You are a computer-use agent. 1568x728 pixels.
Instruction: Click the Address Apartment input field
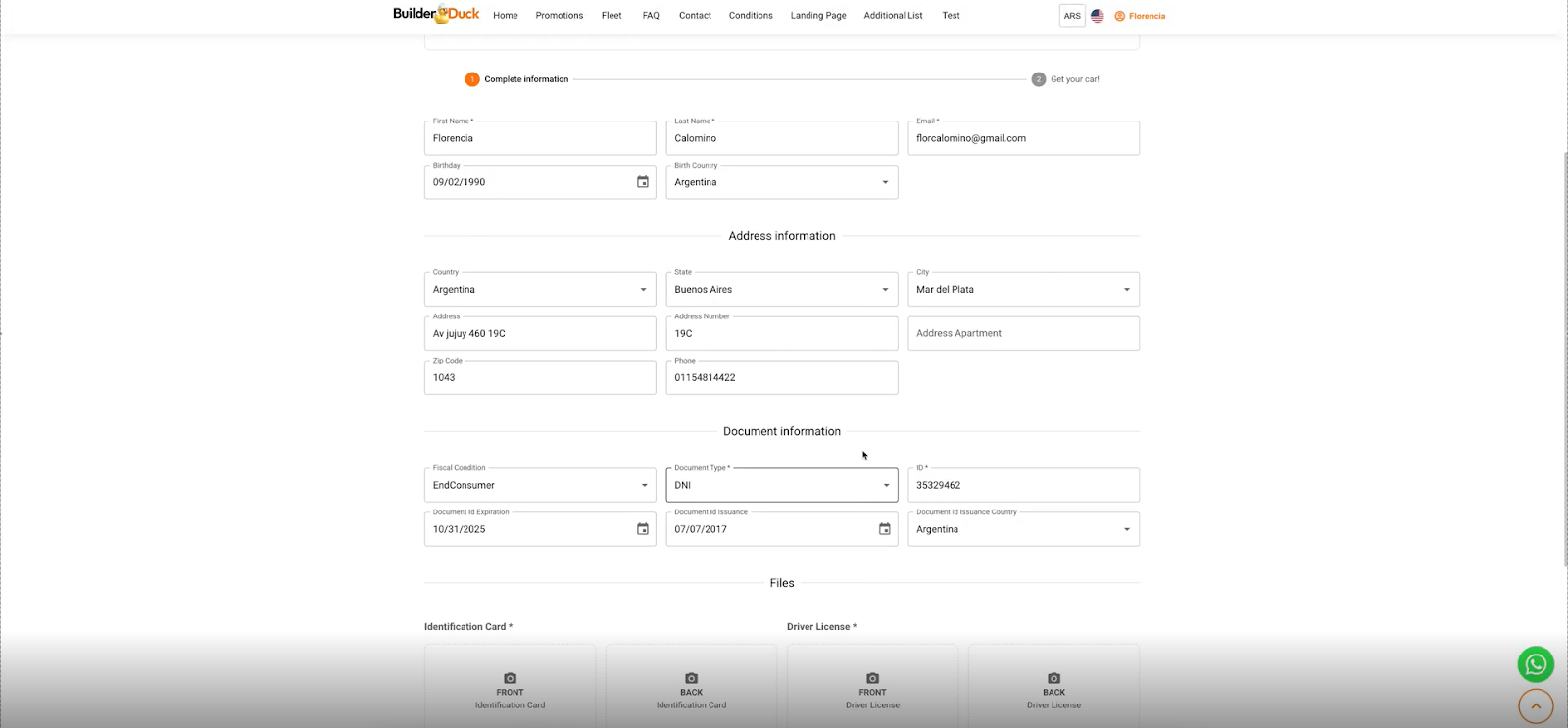pyautogui.click(x=1023, y=333)
